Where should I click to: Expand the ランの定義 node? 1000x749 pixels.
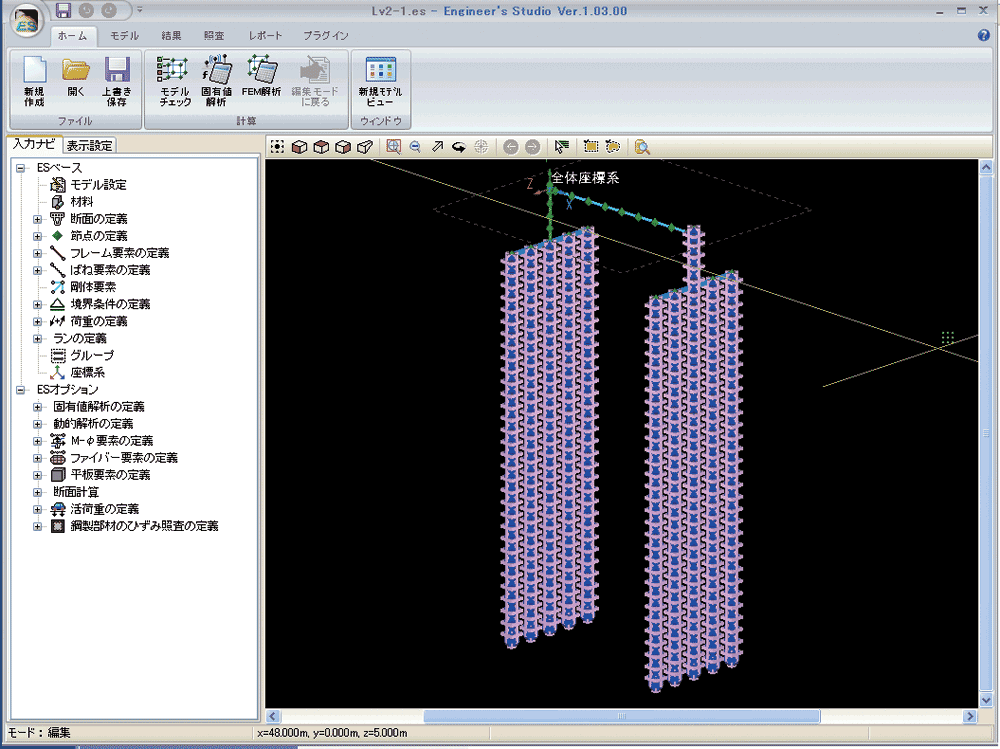pyautogui.click(x=37, y=339)
